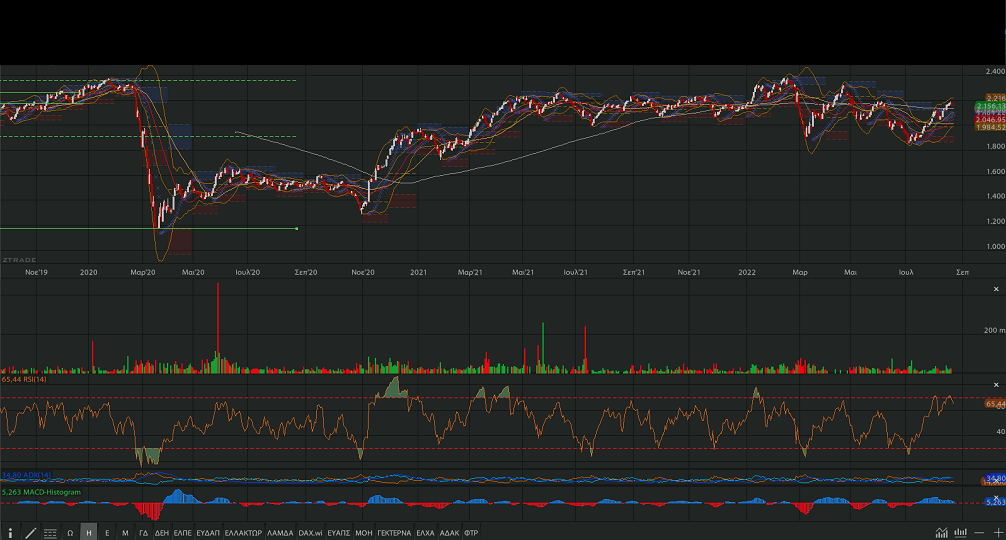The height and width of the screenshot is (540, 1006).
Task: Switch to the Ω timeframe
Action: [71, 533]
